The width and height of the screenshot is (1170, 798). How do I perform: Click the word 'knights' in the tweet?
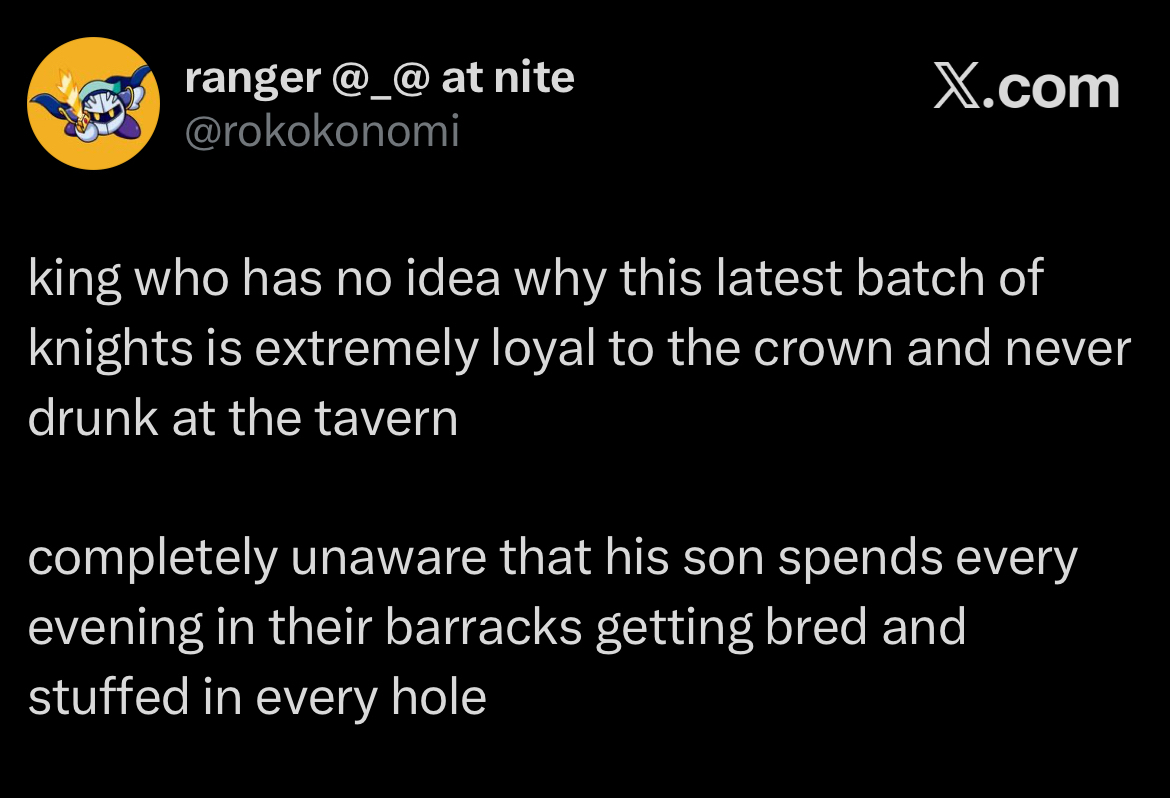point(110,349)
